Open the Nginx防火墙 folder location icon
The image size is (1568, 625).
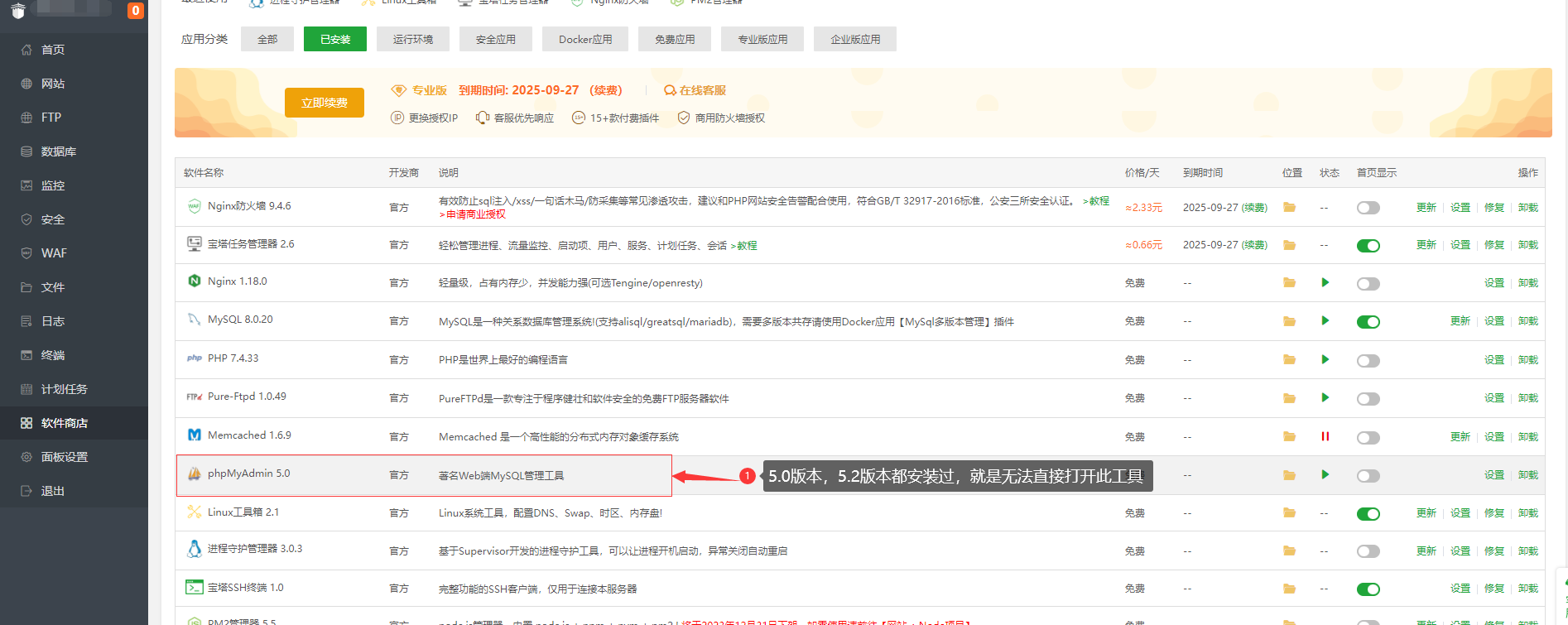coord(1289,207)
